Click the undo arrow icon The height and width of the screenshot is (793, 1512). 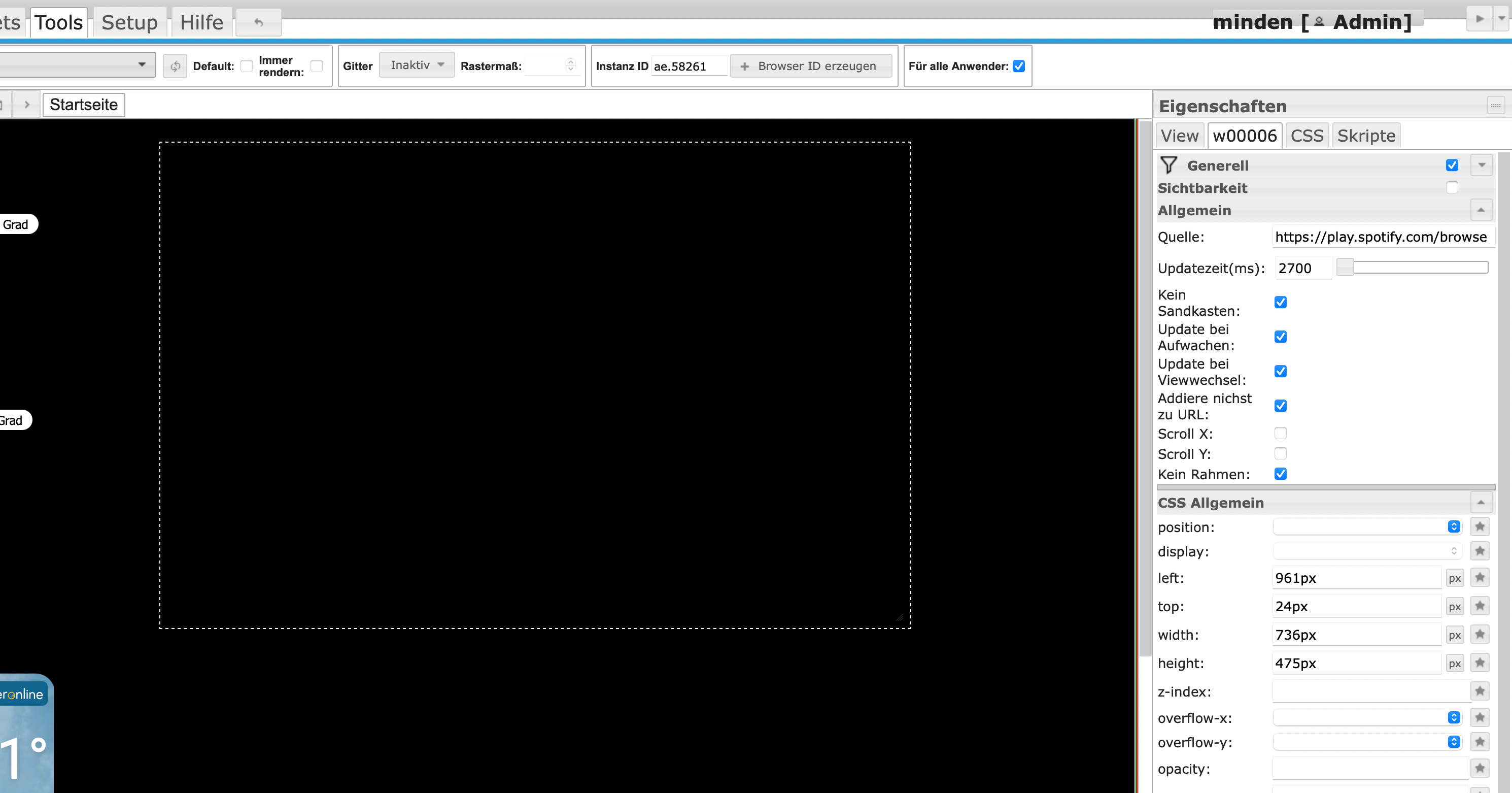pos(258,23)
